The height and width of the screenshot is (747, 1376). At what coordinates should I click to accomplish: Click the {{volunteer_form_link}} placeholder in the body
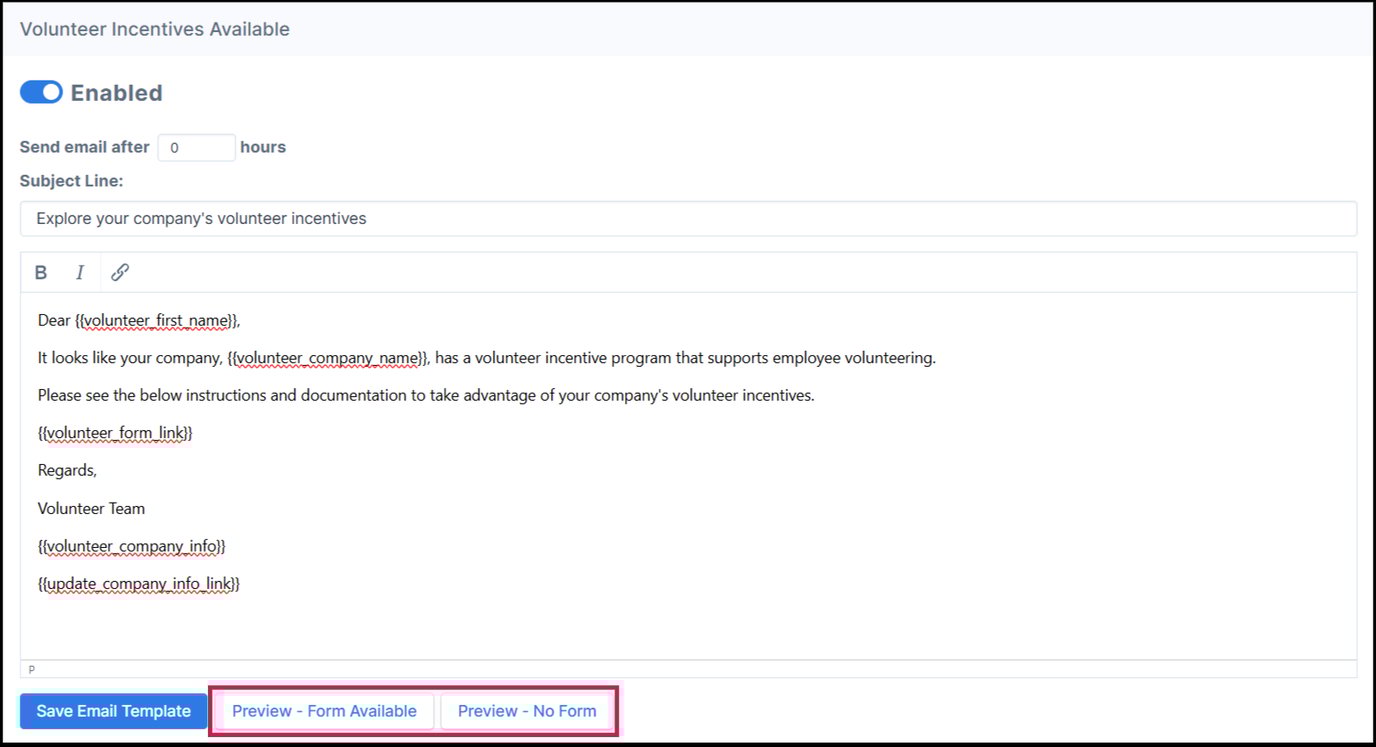click(x=113, y=432)
